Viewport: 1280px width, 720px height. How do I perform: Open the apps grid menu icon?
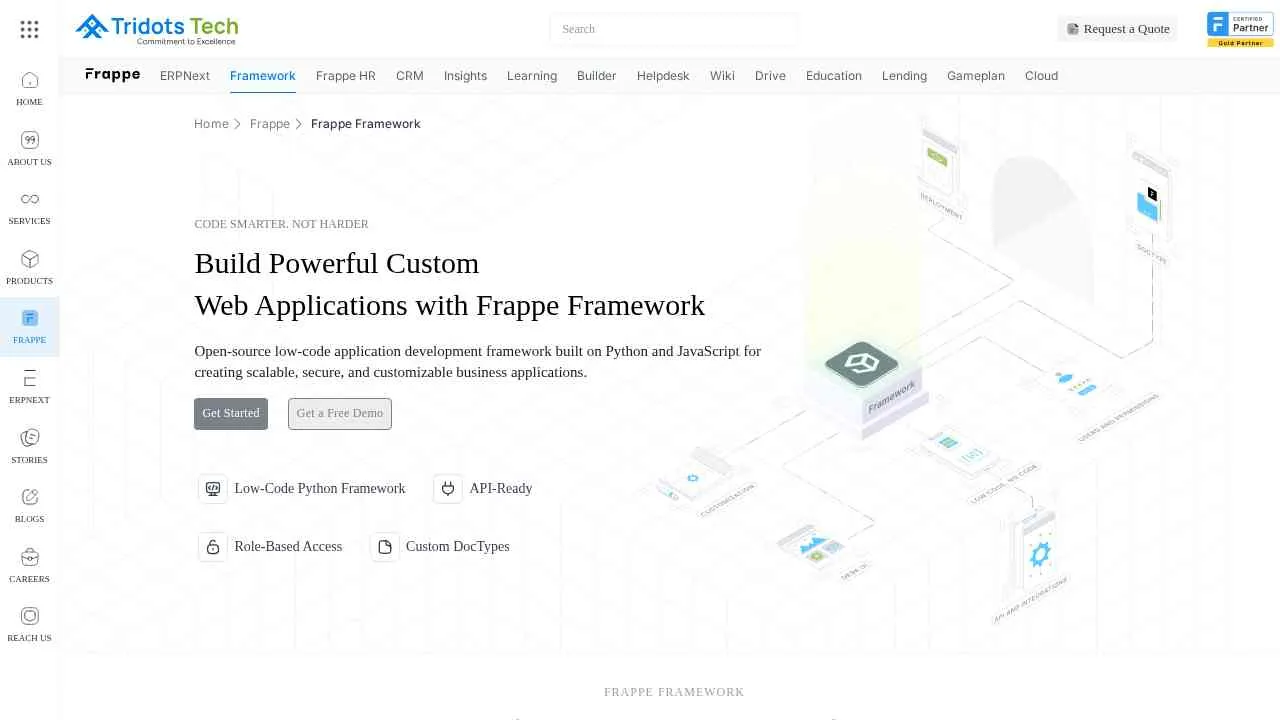coord(29,29)
